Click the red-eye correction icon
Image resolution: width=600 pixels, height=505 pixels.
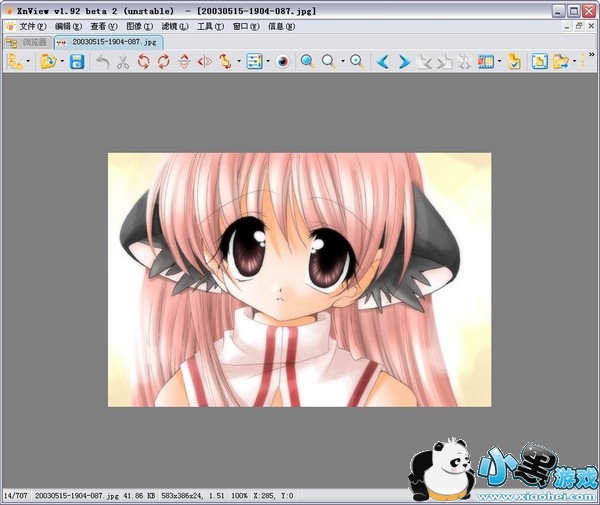point(283,62)
